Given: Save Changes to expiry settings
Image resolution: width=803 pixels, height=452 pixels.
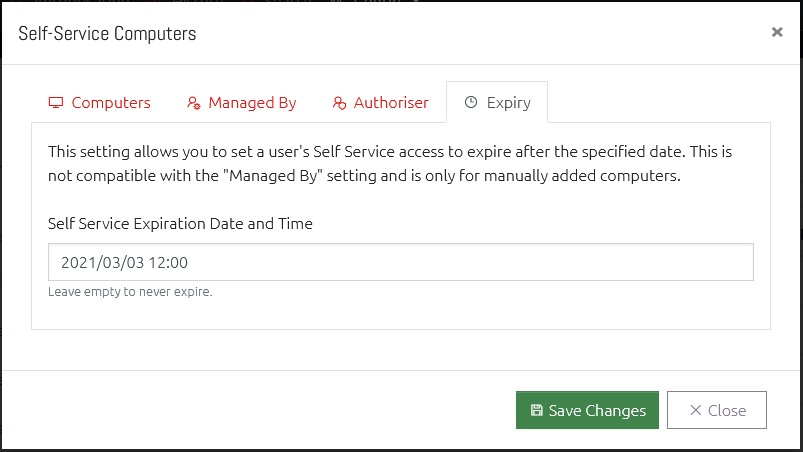Looking at the screenshot, I should [587, 410].
